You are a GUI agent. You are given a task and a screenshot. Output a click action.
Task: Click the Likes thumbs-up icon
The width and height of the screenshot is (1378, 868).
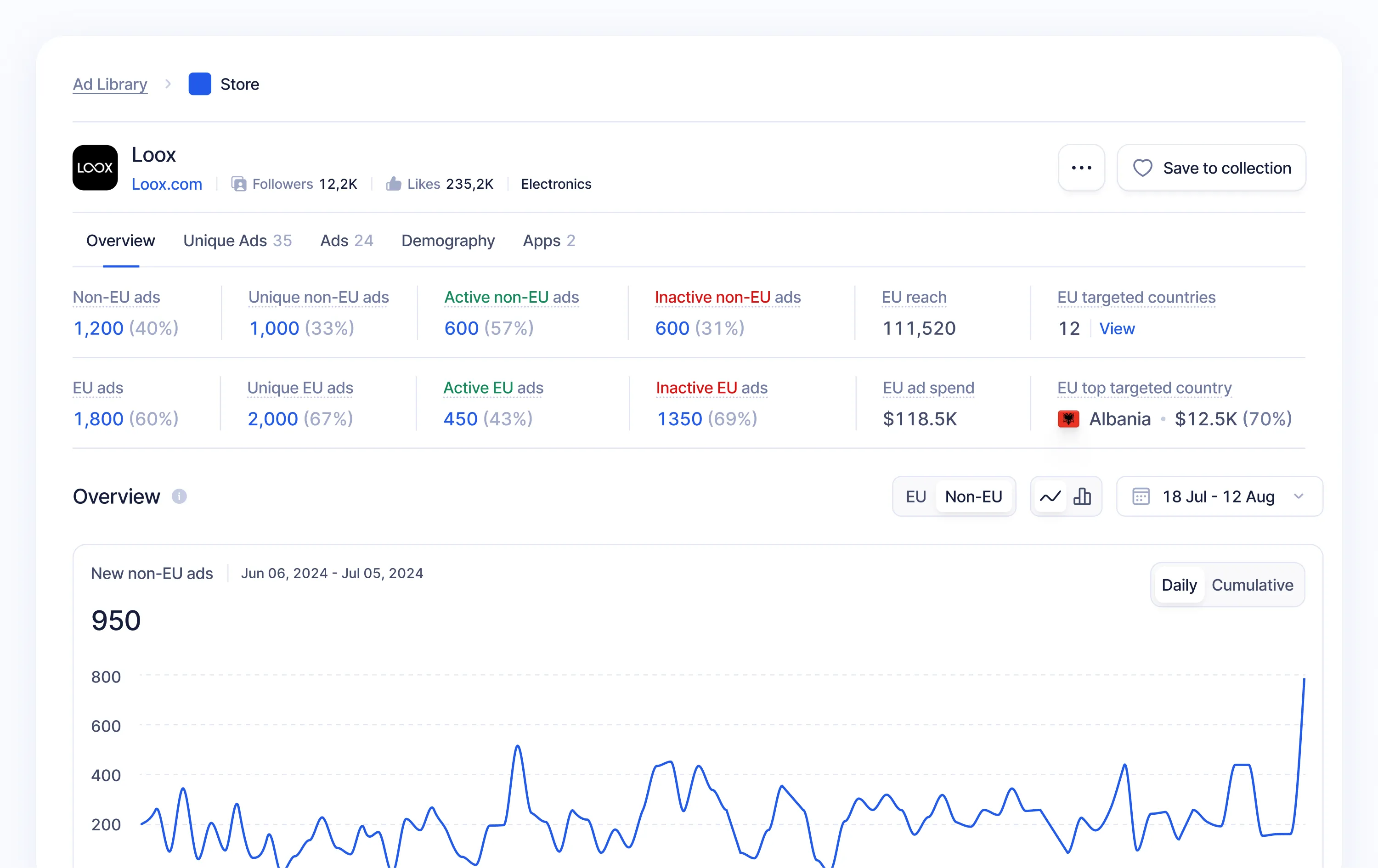(x=393, y=184)
